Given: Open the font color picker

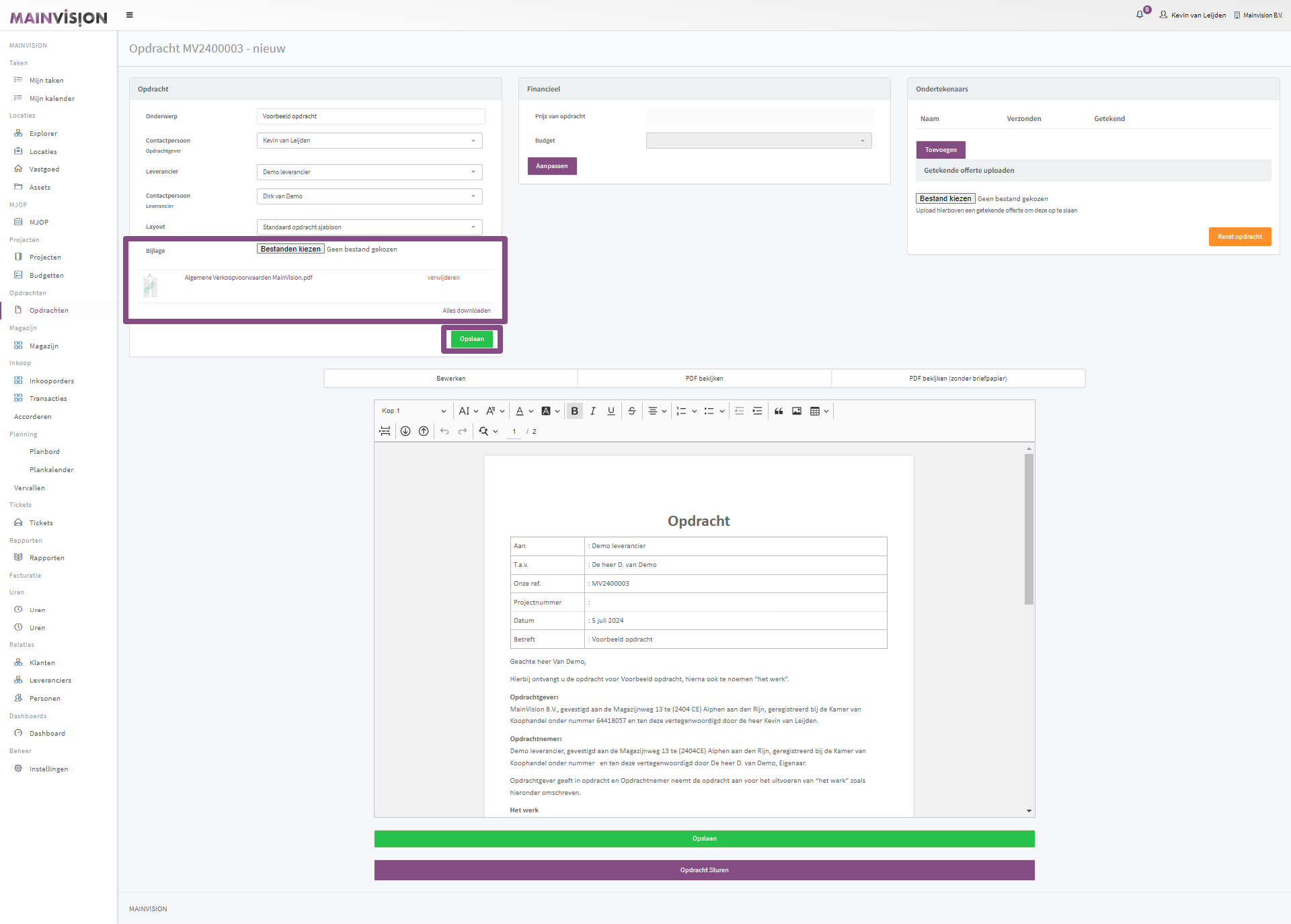Looking at the screenshot, I should pyautogui.click(x=520, y=411).
